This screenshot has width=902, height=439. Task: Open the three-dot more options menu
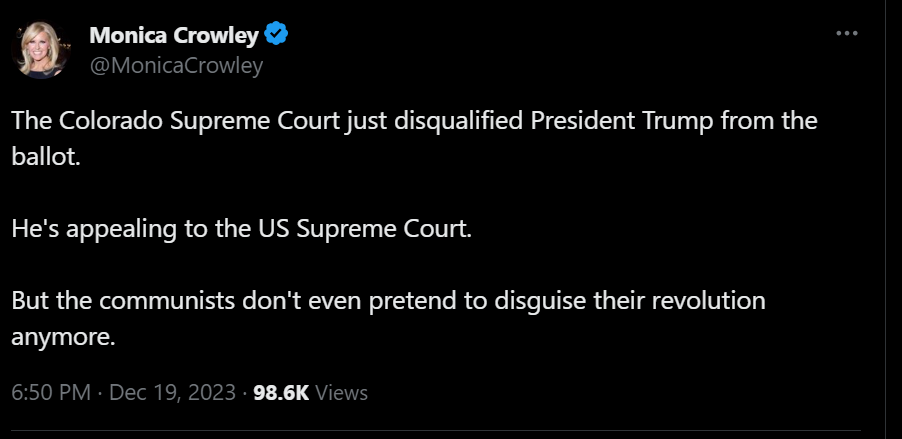click(x=847, y=33)
